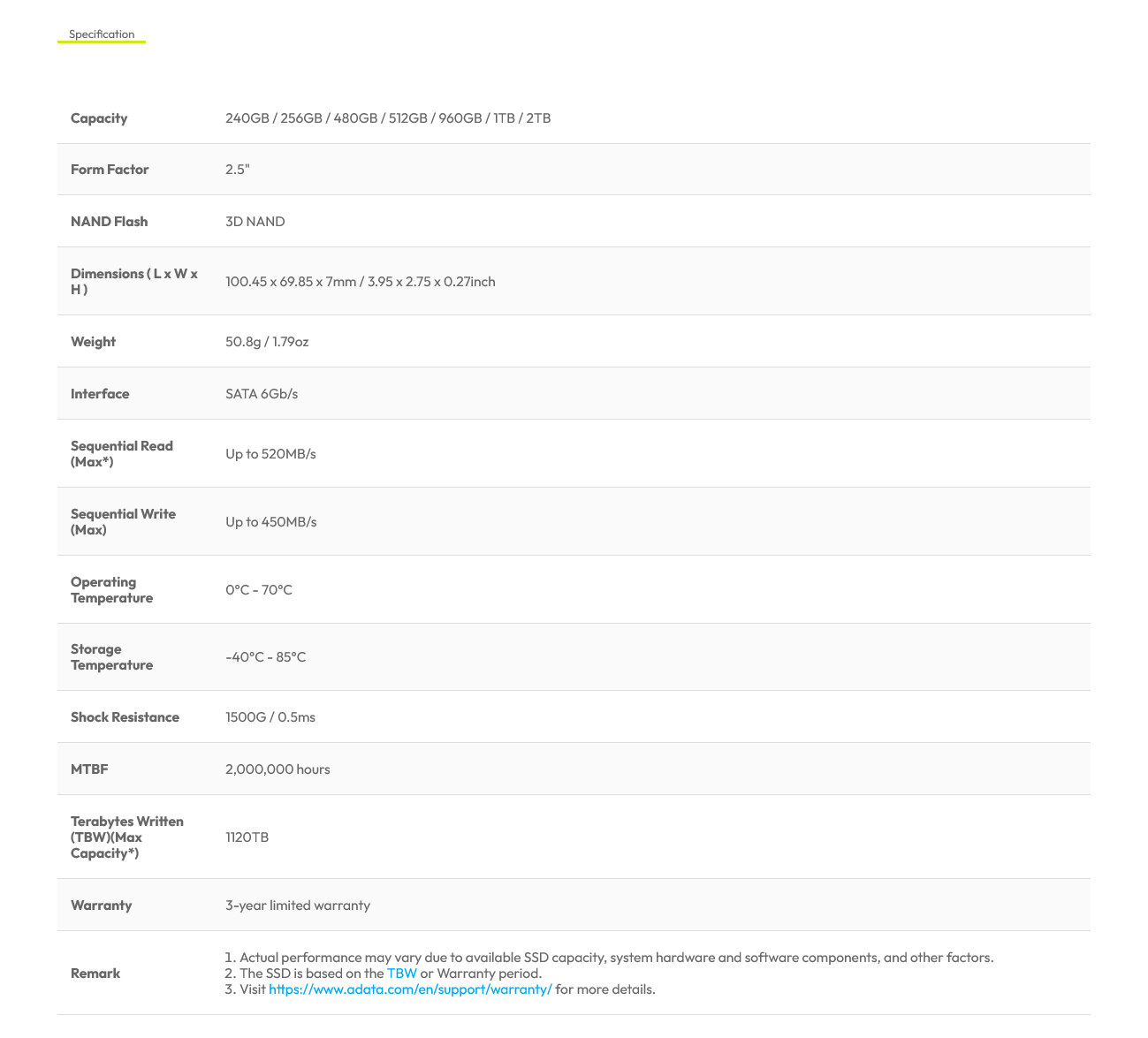This screenshot has height=1038, width=1148.
Task: Click the Form Factor row label
Action: [x=110, y=170]
